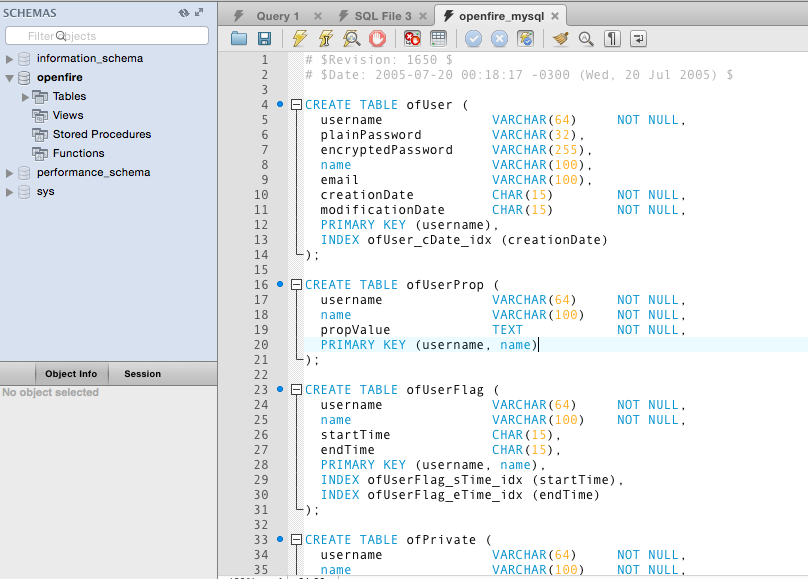
Task: Toggle limit rows grid icon
Action: [x=439, y=39]
